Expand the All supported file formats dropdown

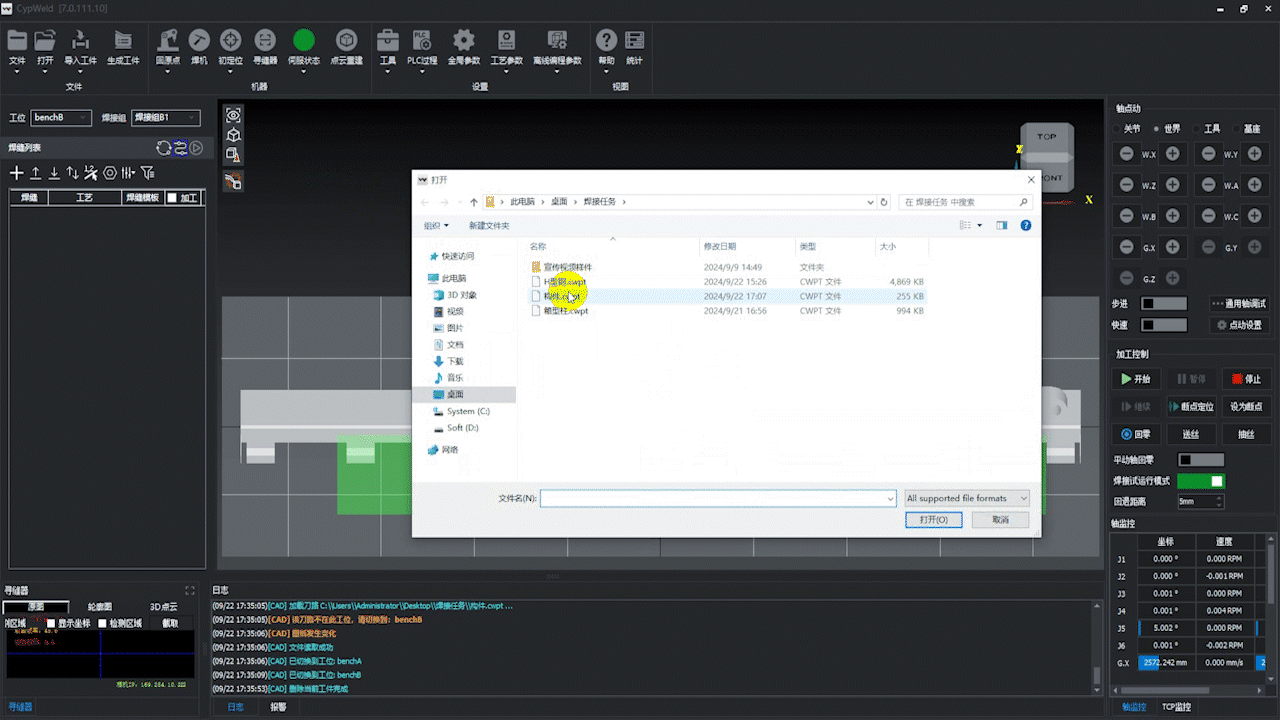[966, 498]
